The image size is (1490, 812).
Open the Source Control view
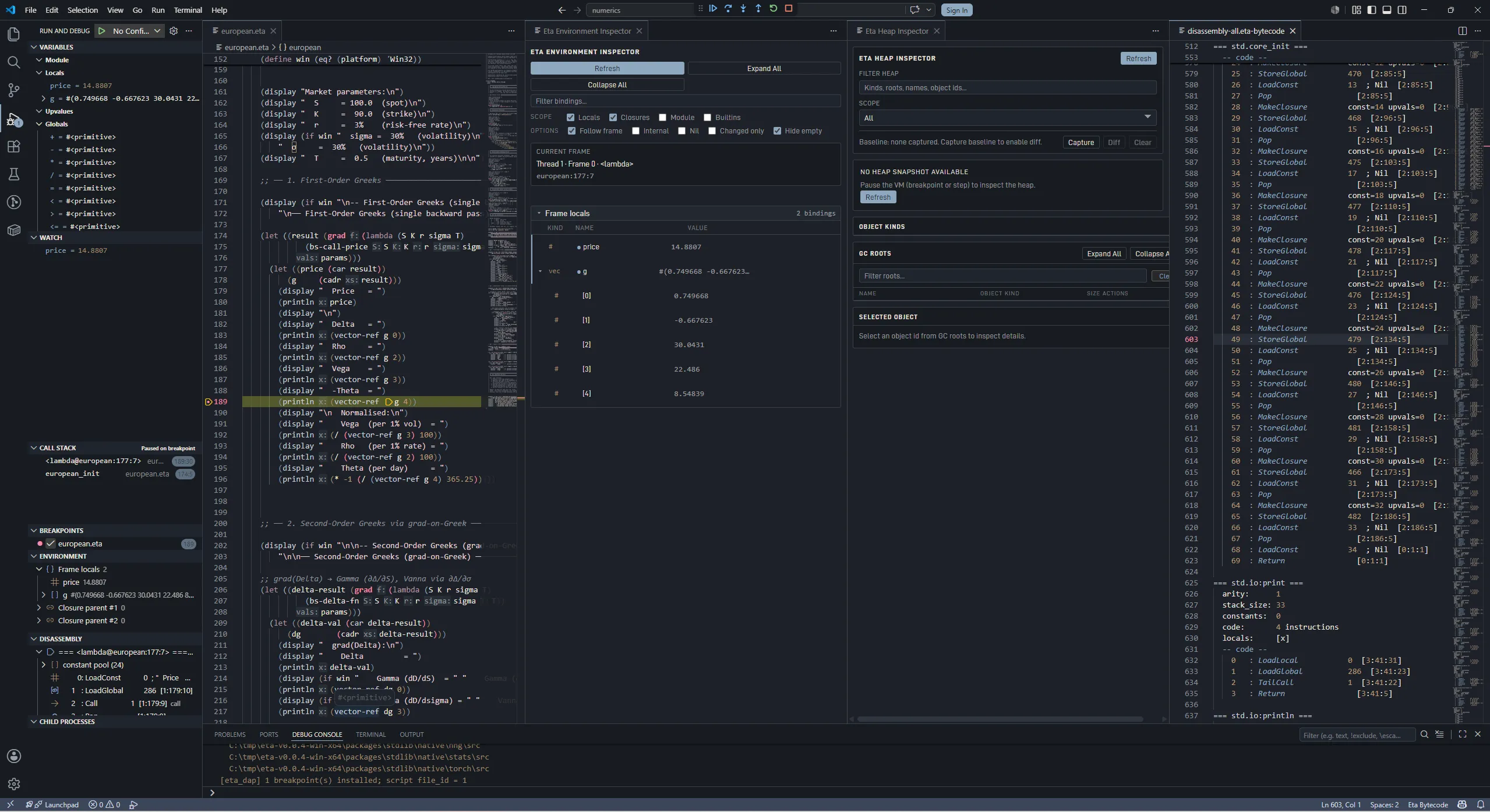click(x=13, y=90)
